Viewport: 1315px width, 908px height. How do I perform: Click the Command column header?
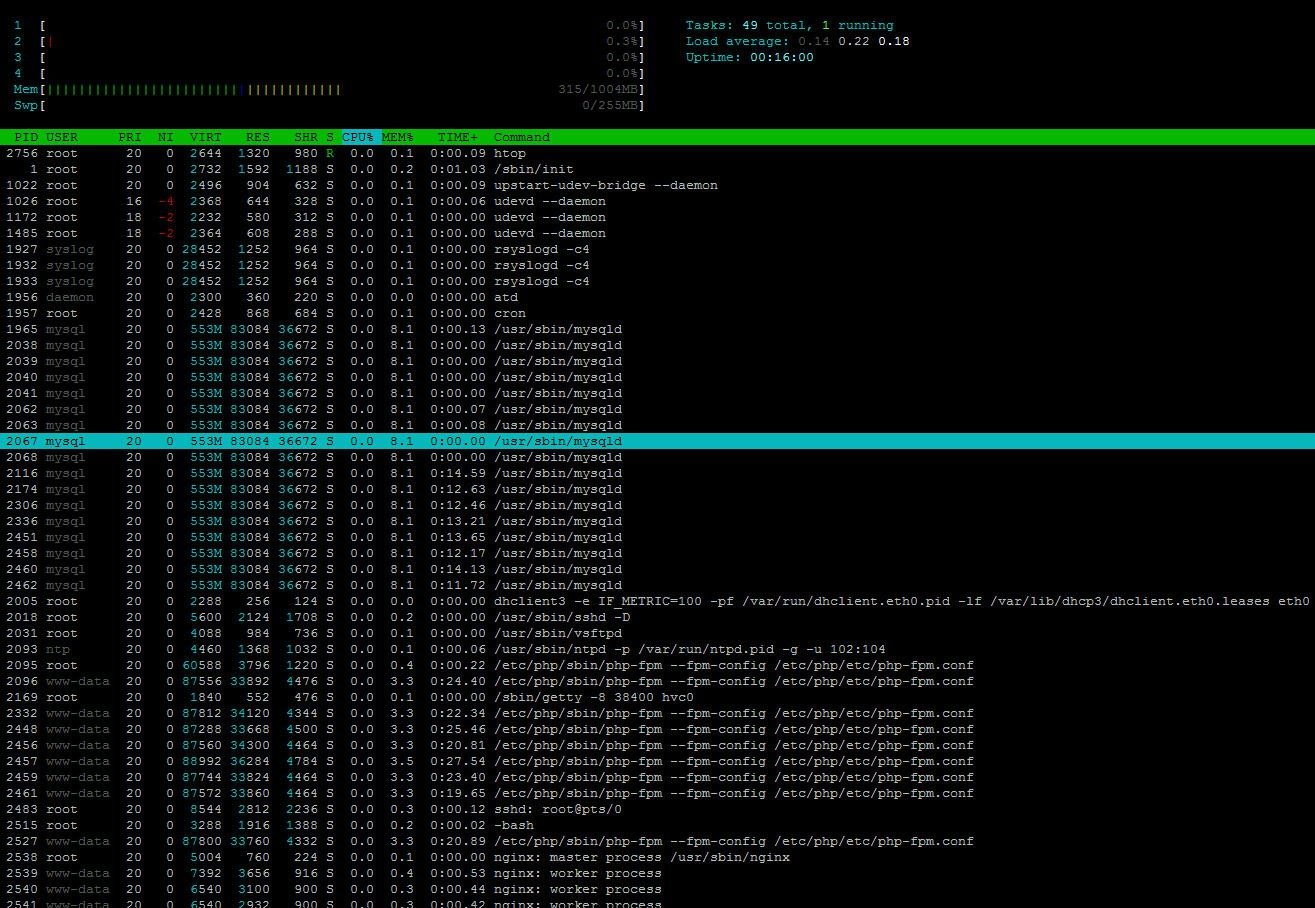click(521, 137)
